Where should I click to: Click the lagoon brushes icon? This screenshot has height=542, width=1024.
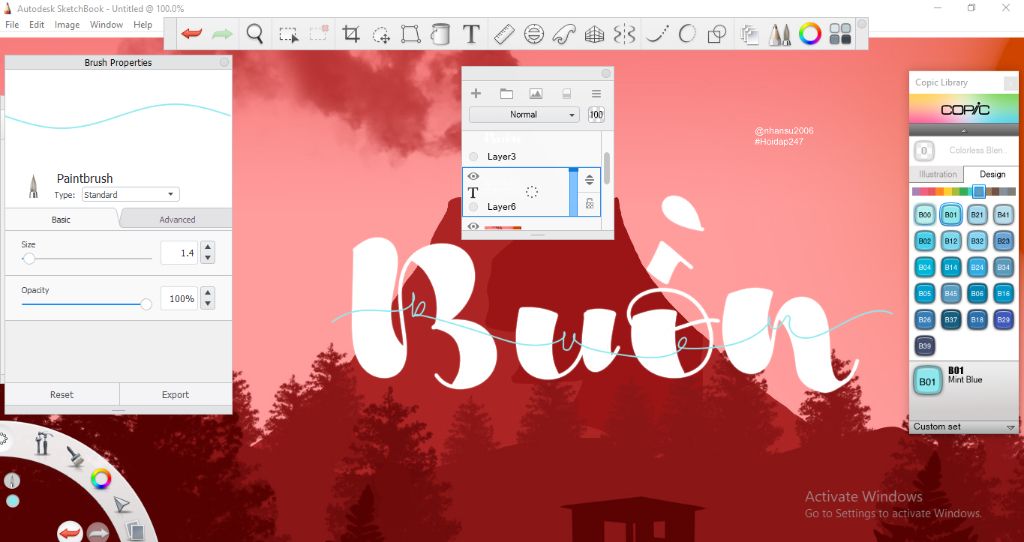coord(75,455)
